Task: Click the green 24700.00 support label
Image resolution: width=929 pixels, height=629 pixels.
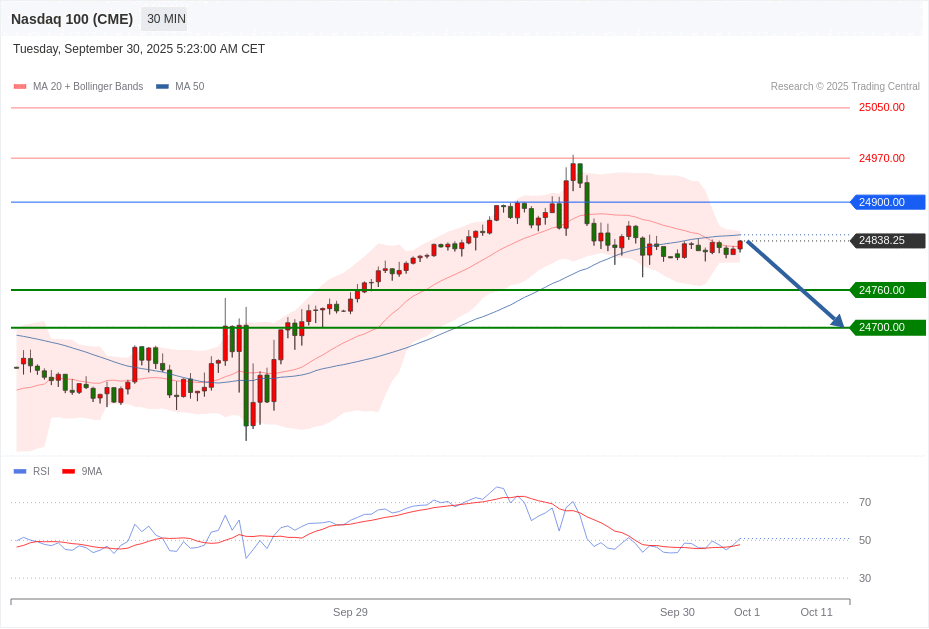Action: [888, 328]
